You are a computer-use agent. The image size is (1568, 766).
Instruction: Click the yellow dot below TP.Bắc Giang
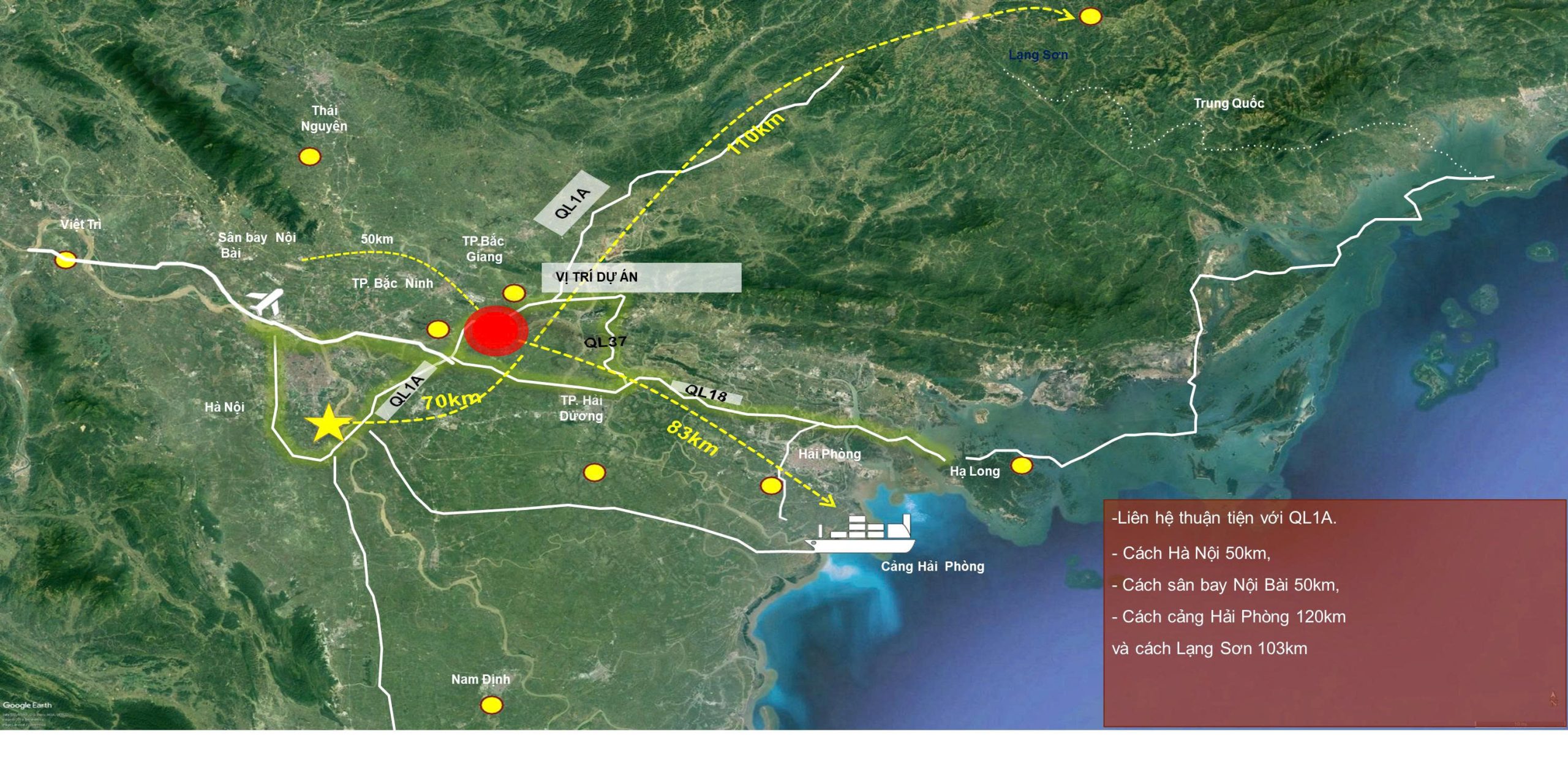pos(514,293)
